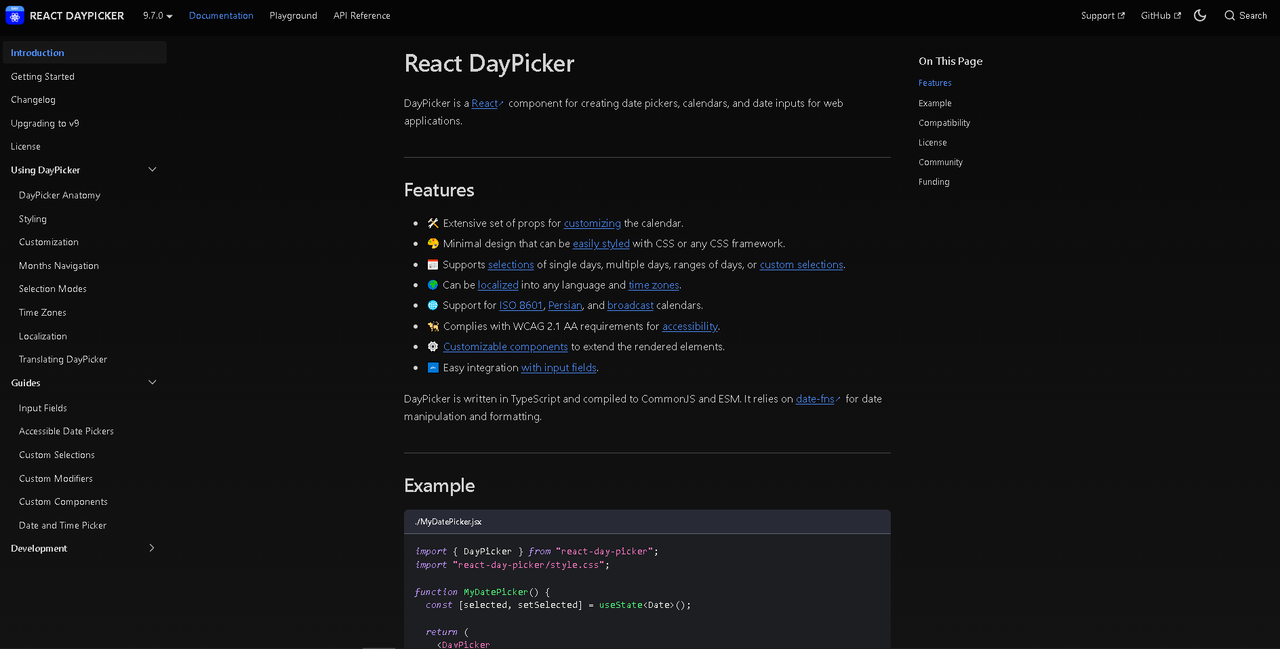Jump to Features in On This Page
Screen dimensions: 1280x649
click(935, 83)
